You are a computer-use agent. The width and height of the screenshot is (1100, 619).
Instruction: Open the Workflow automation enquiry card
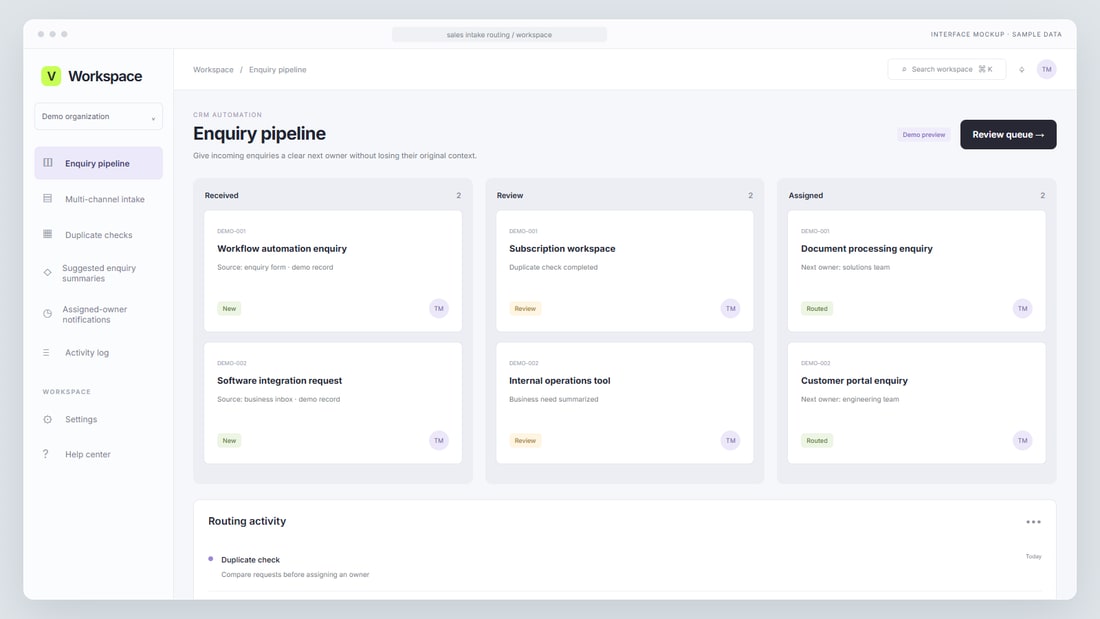click(x=333, y=271)
